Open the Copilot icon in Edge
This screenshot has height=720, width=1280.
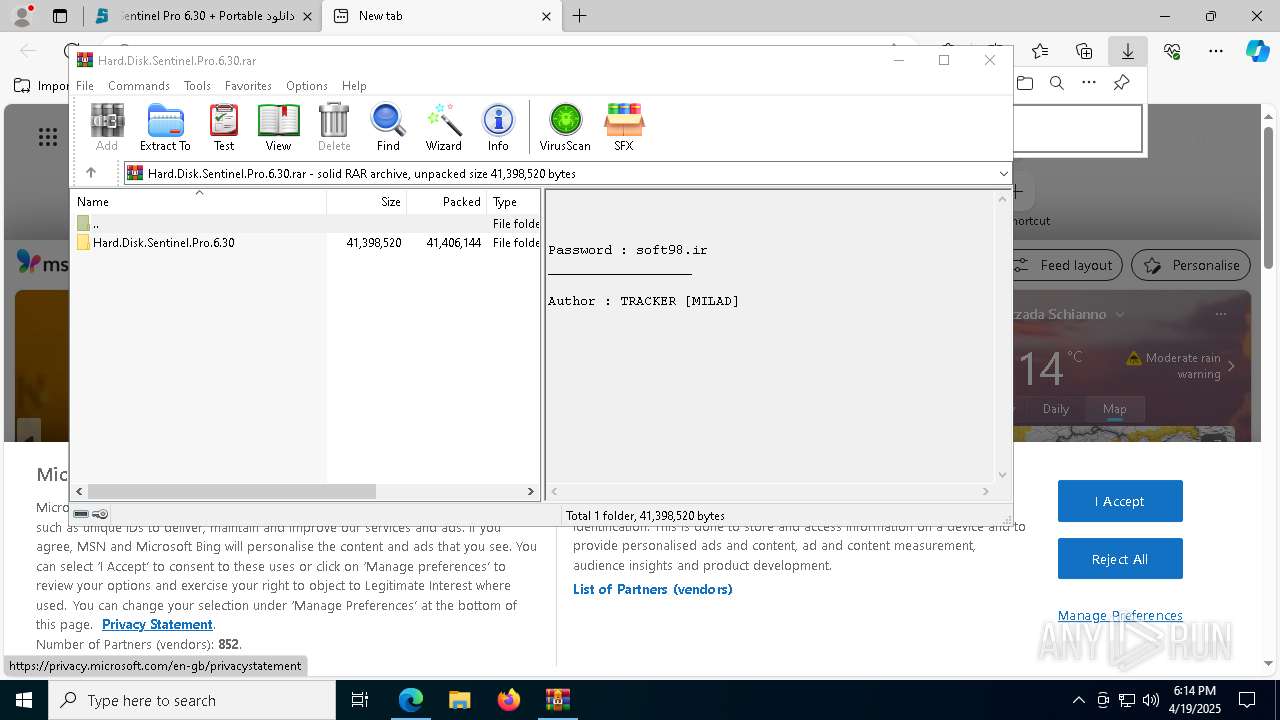[x=1257, y=51]
